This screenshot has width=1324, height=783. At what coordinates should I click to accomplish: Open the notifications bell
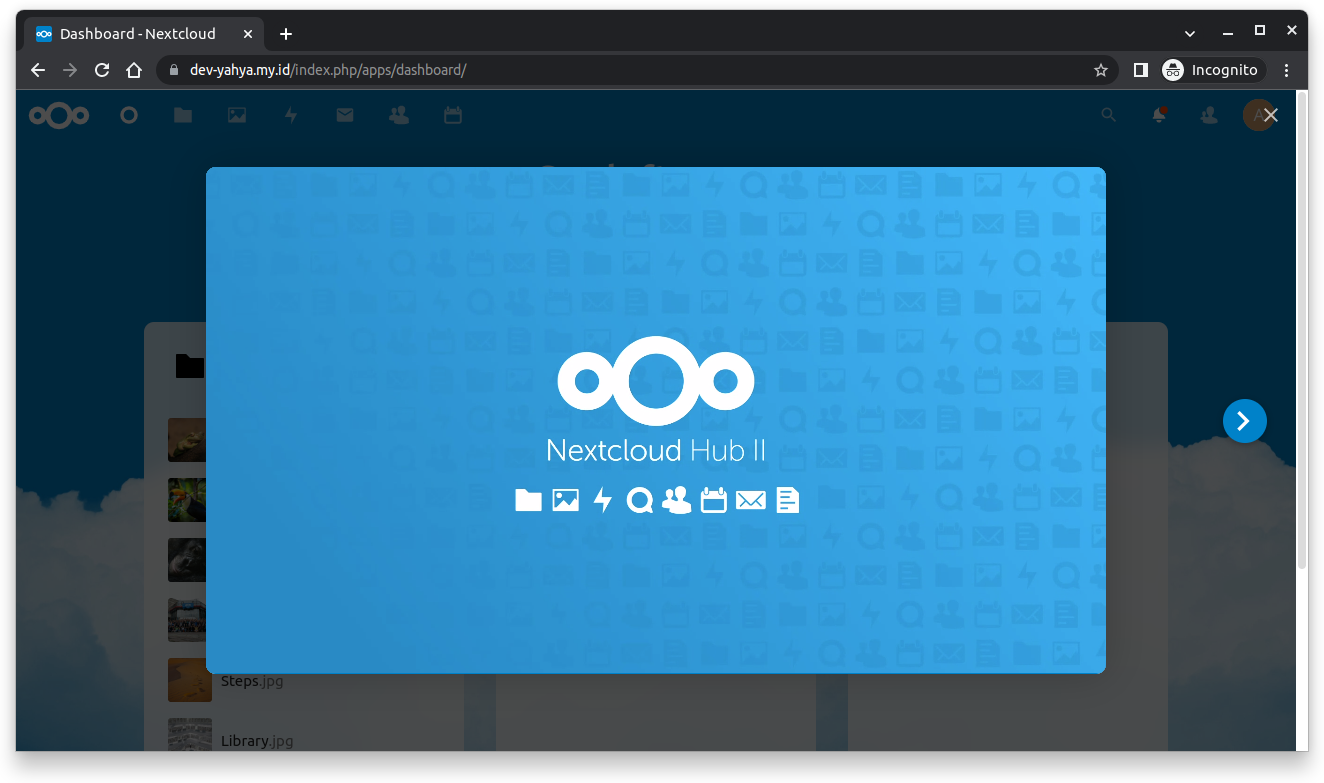click(1159, 116)
